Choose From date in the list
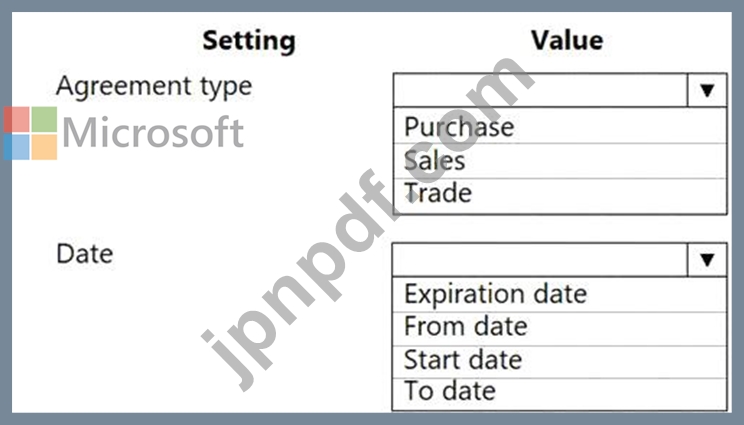 [x=465, y=326]
